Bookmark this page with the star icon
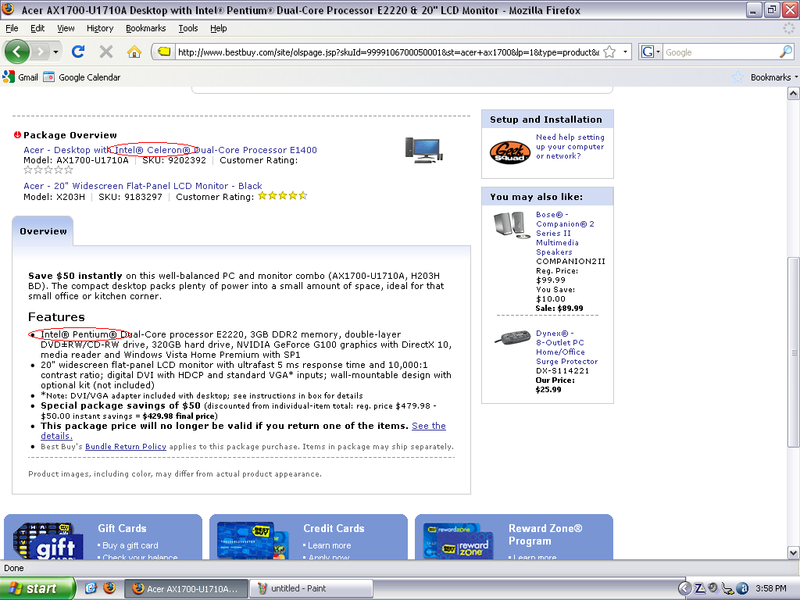 click(x=610, y=52)
